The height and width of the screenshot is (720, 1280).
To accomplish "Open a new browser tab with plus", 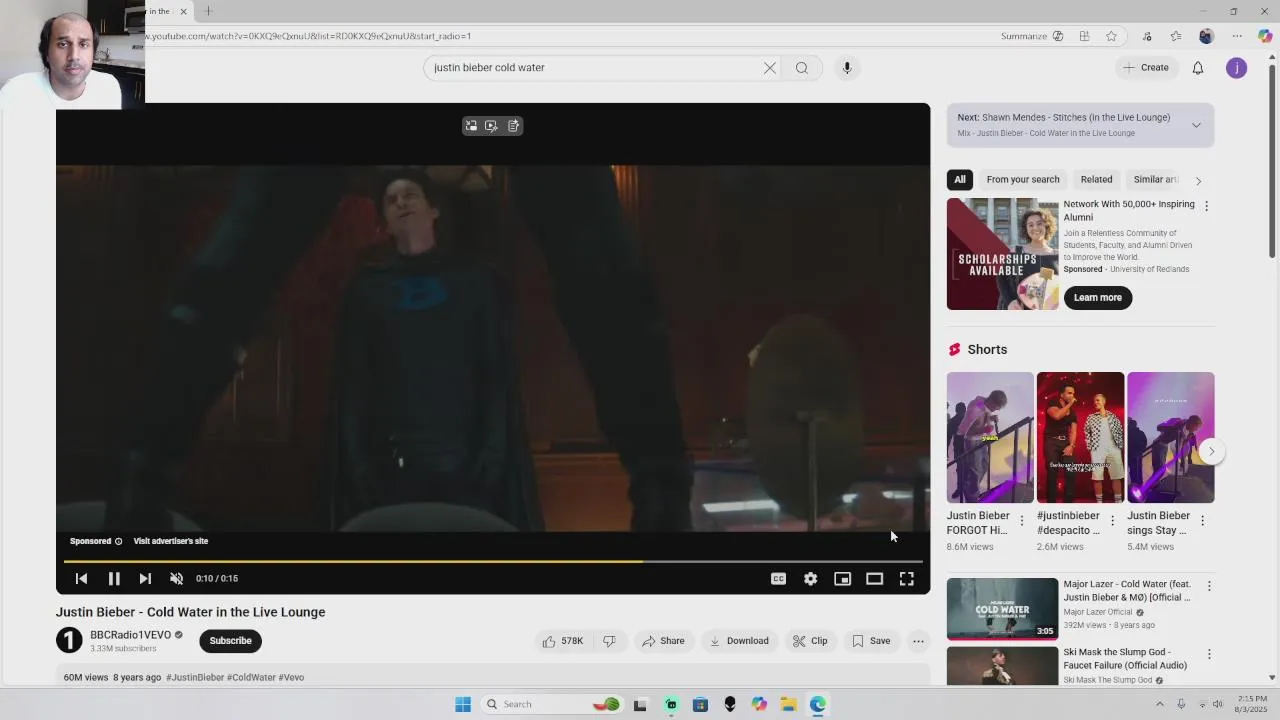I will 208,11.
